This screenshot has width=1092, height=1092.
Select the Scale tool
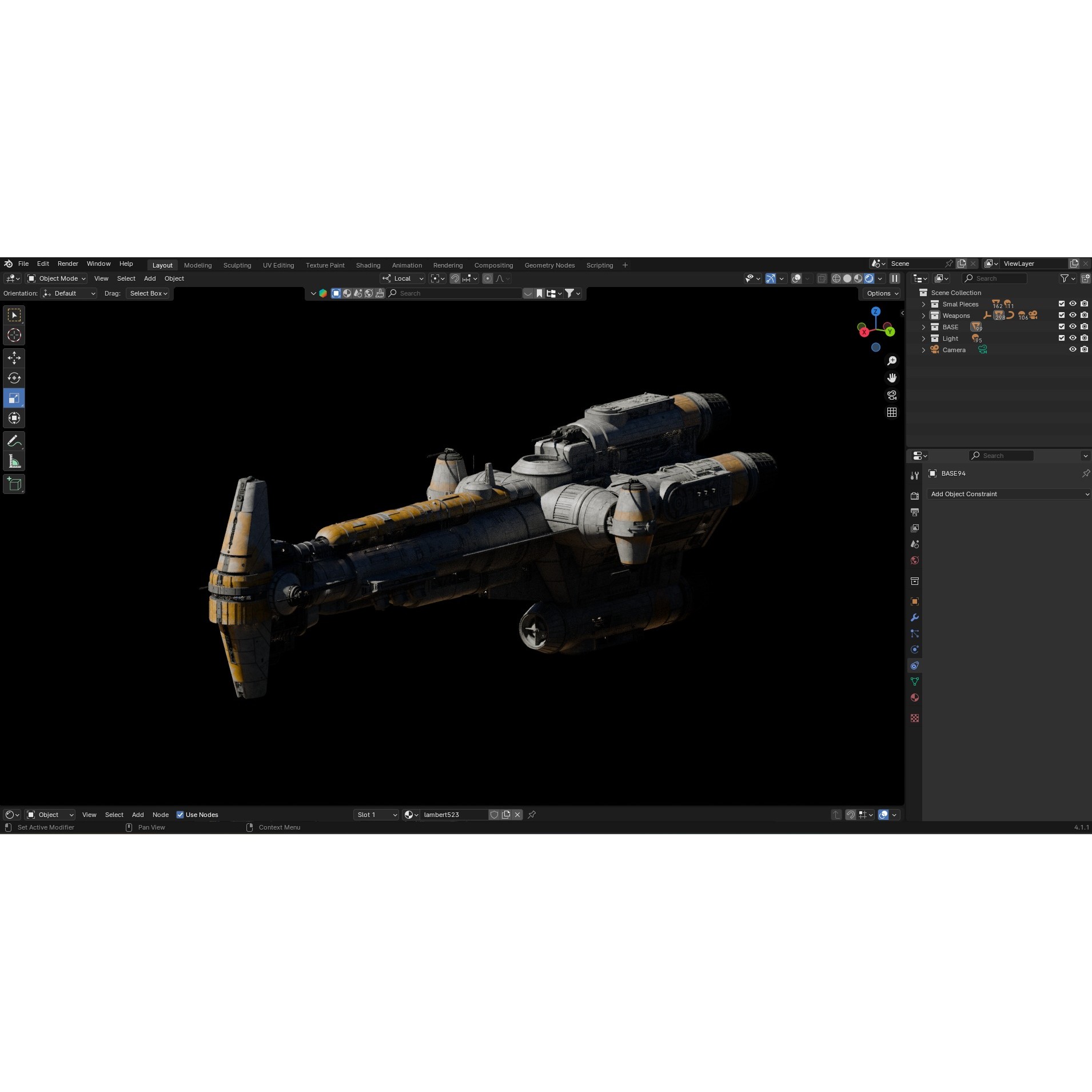point(14,398)
